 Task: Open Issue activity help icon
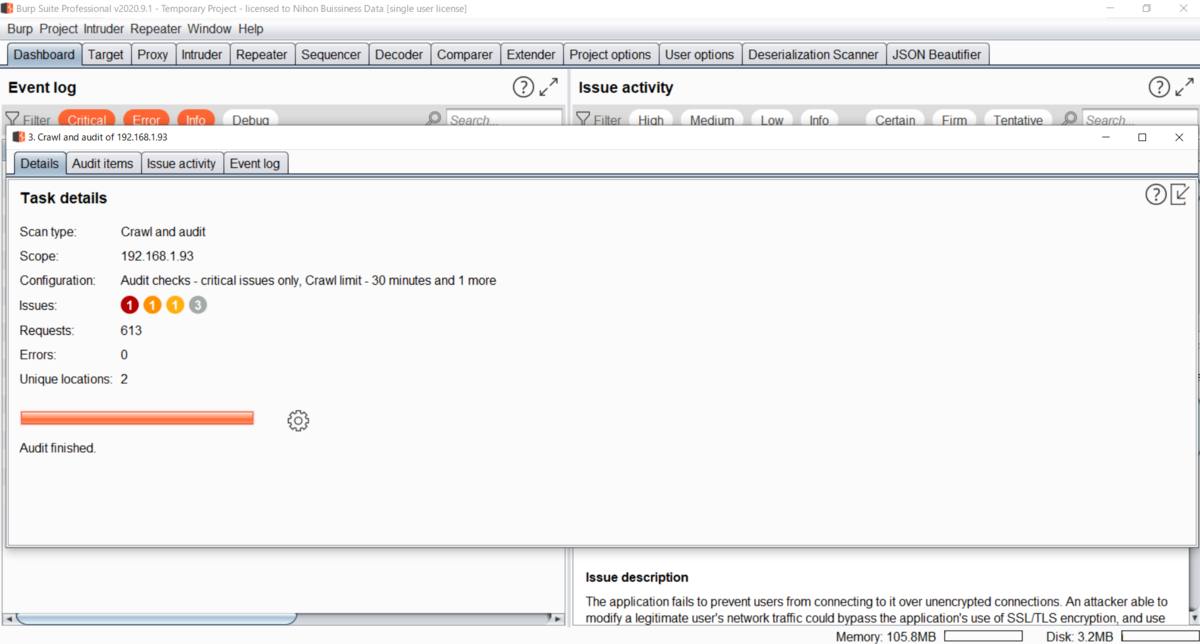pyautogui.click(x=1159, y=87)
